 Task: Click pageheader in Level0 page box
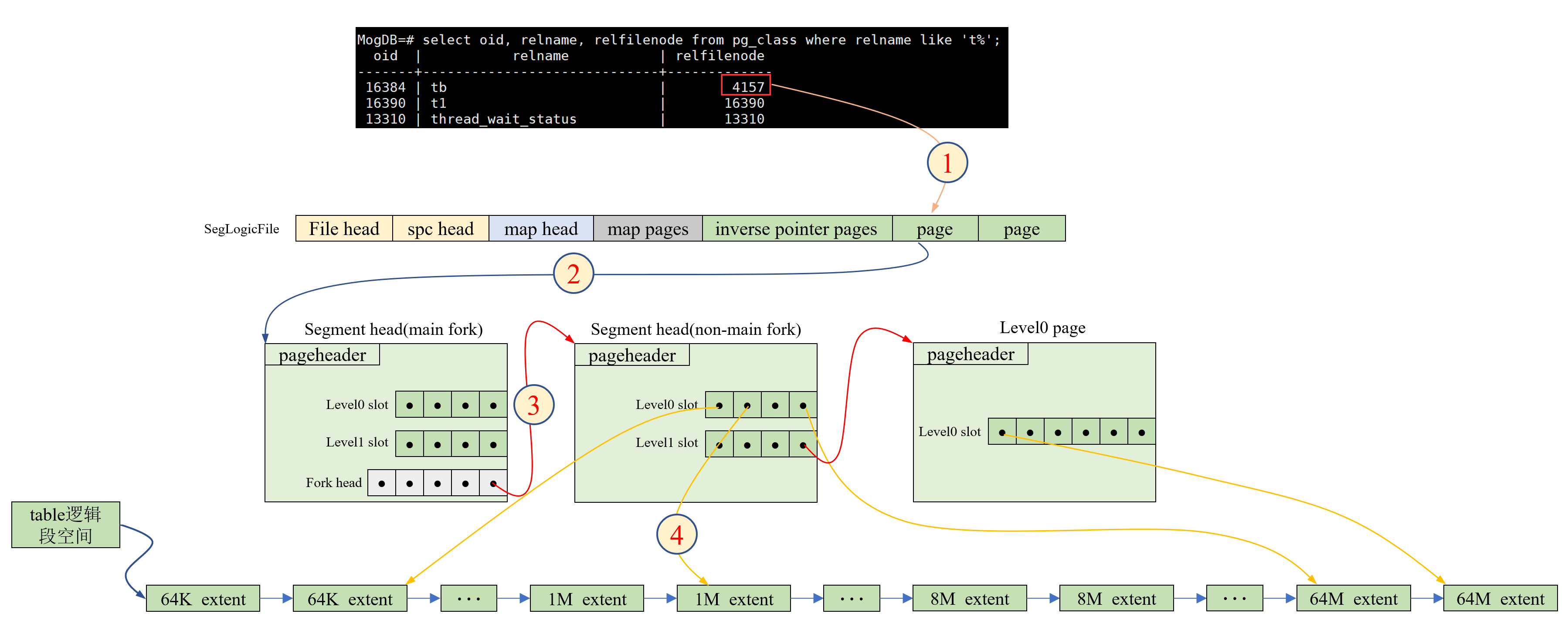coord(970,354)
